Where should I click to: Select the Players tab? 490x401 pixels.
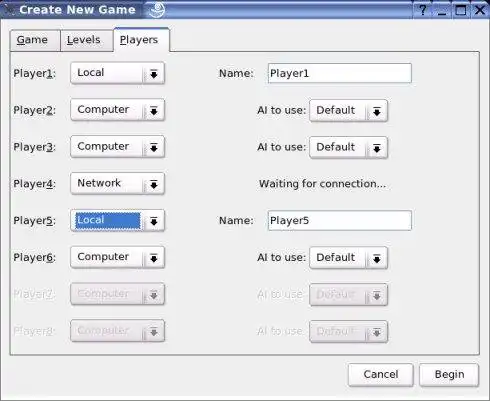click(142, 40)
